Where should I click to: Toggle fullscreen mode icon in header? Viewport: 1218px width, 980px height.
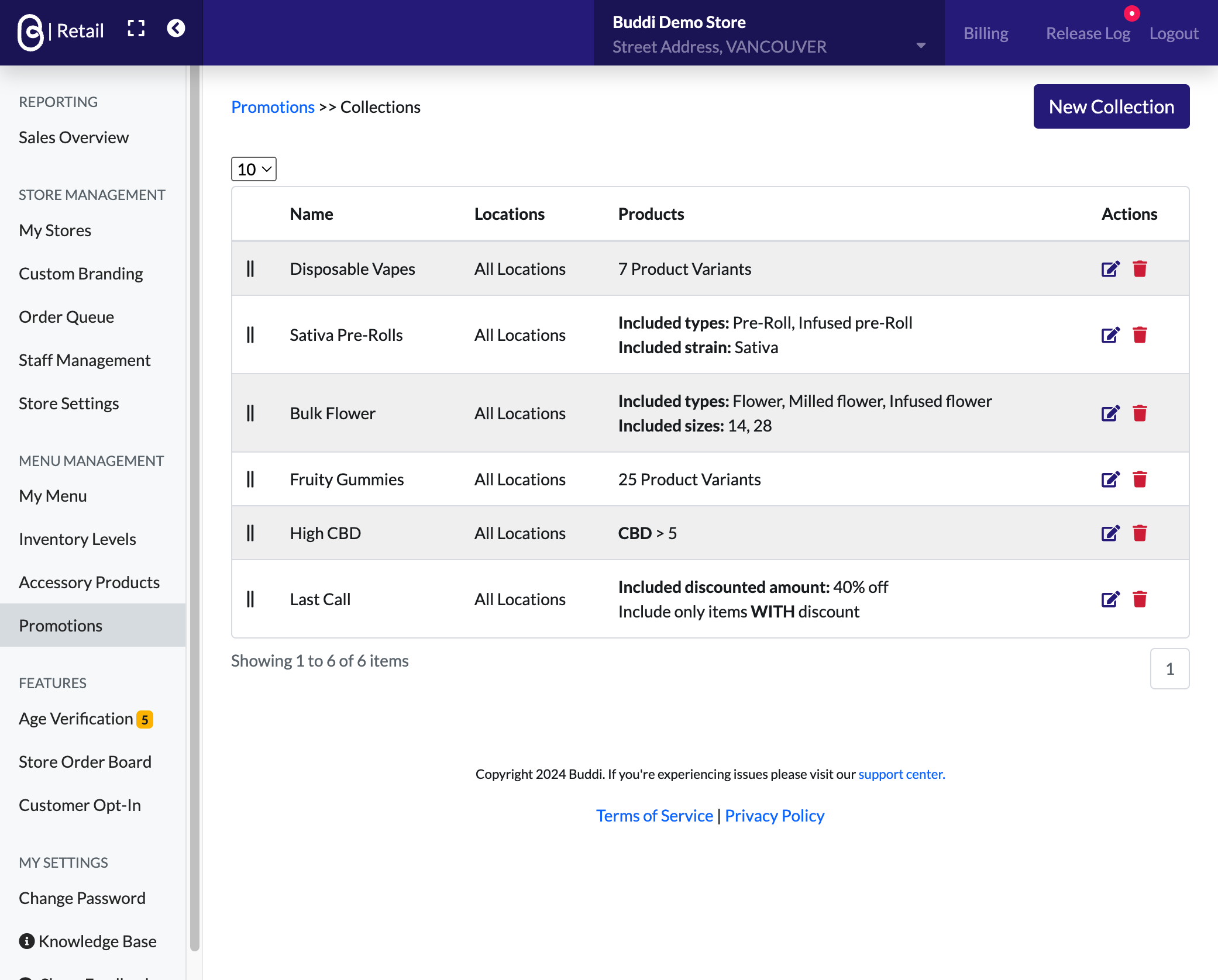[x=136, y=29]
